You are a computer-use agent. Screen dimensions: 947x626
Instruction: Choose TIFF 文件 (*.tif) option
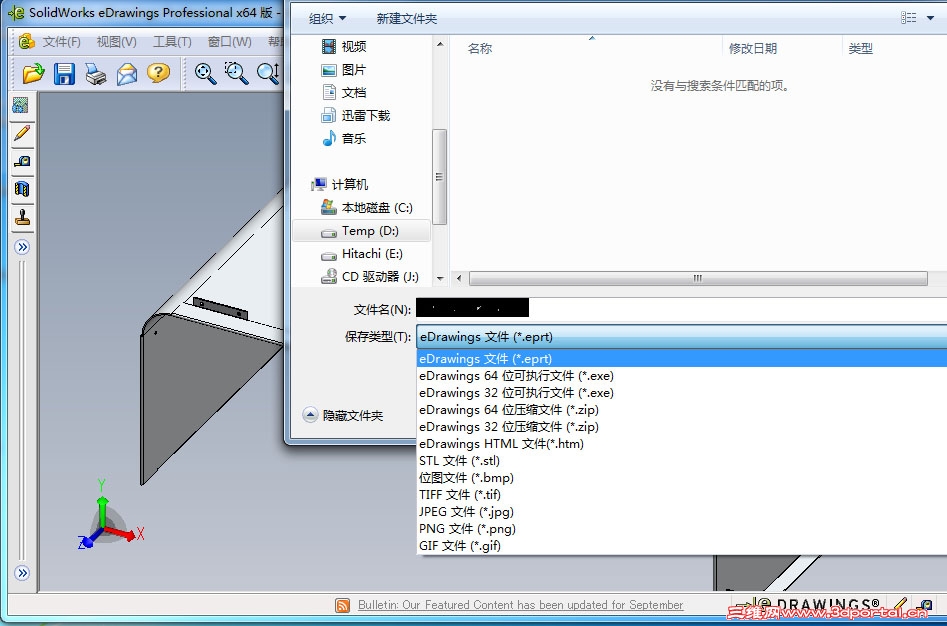(682, 494)
